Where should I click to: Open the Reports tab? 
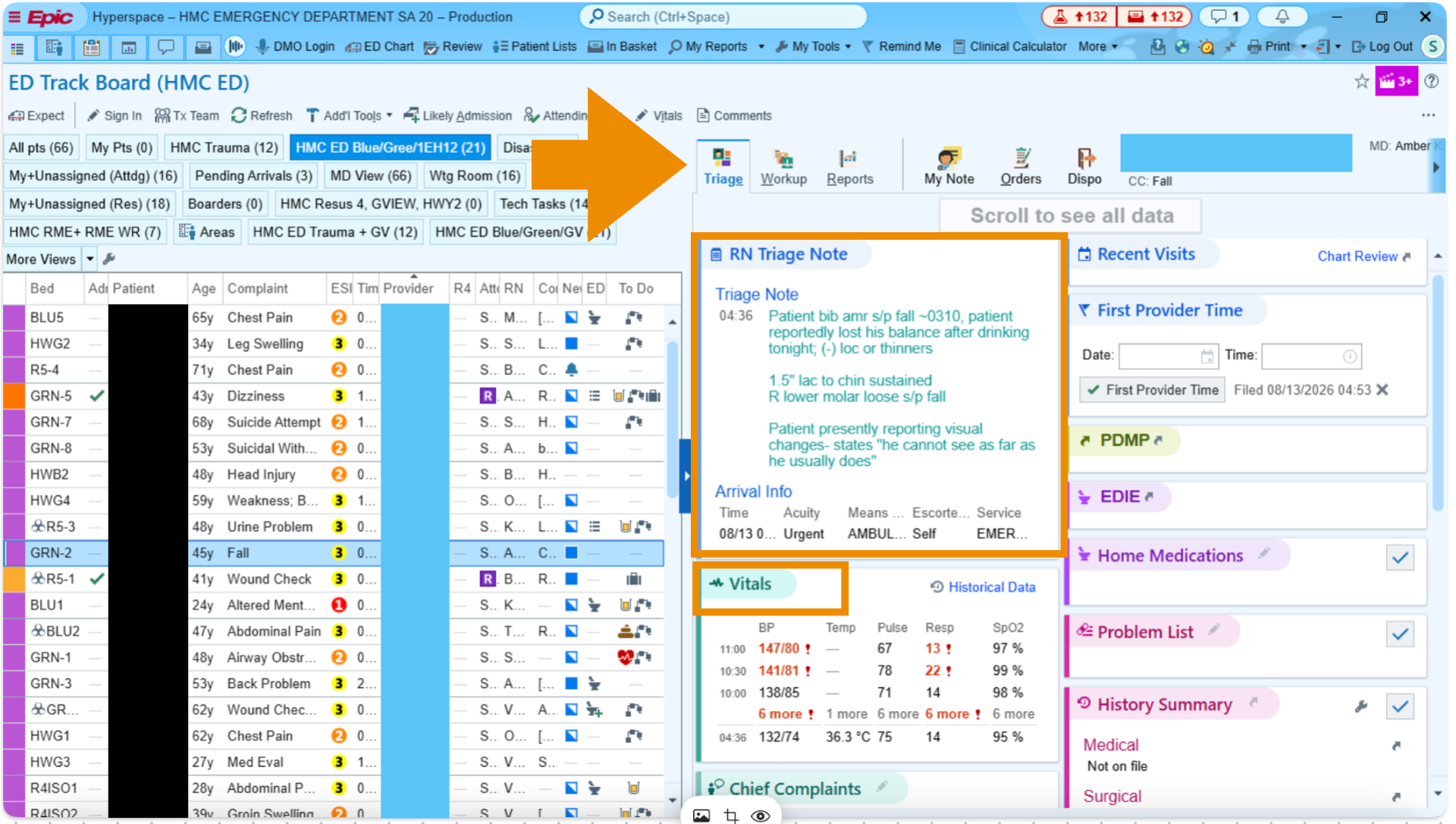pyautogui.click(x=849, y=166)
